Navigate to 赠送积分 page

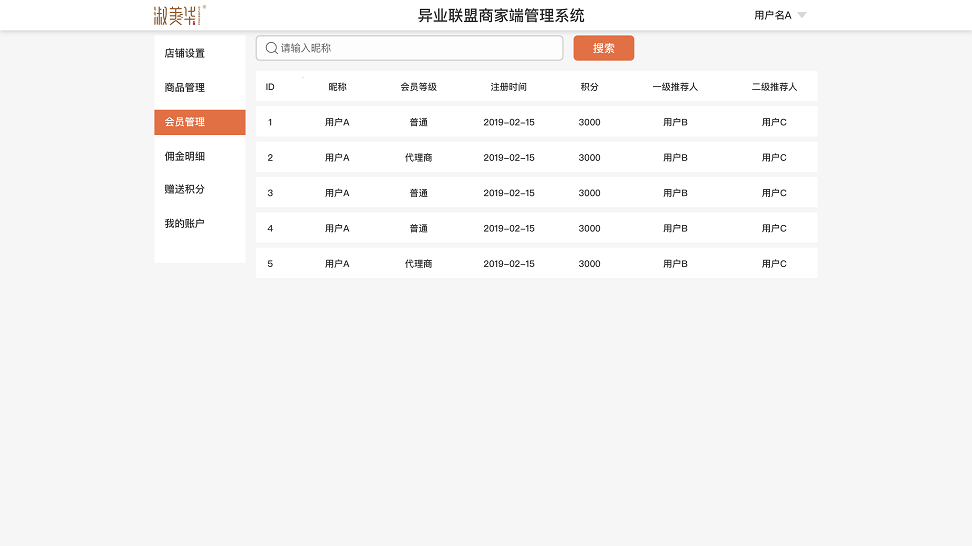185,189
